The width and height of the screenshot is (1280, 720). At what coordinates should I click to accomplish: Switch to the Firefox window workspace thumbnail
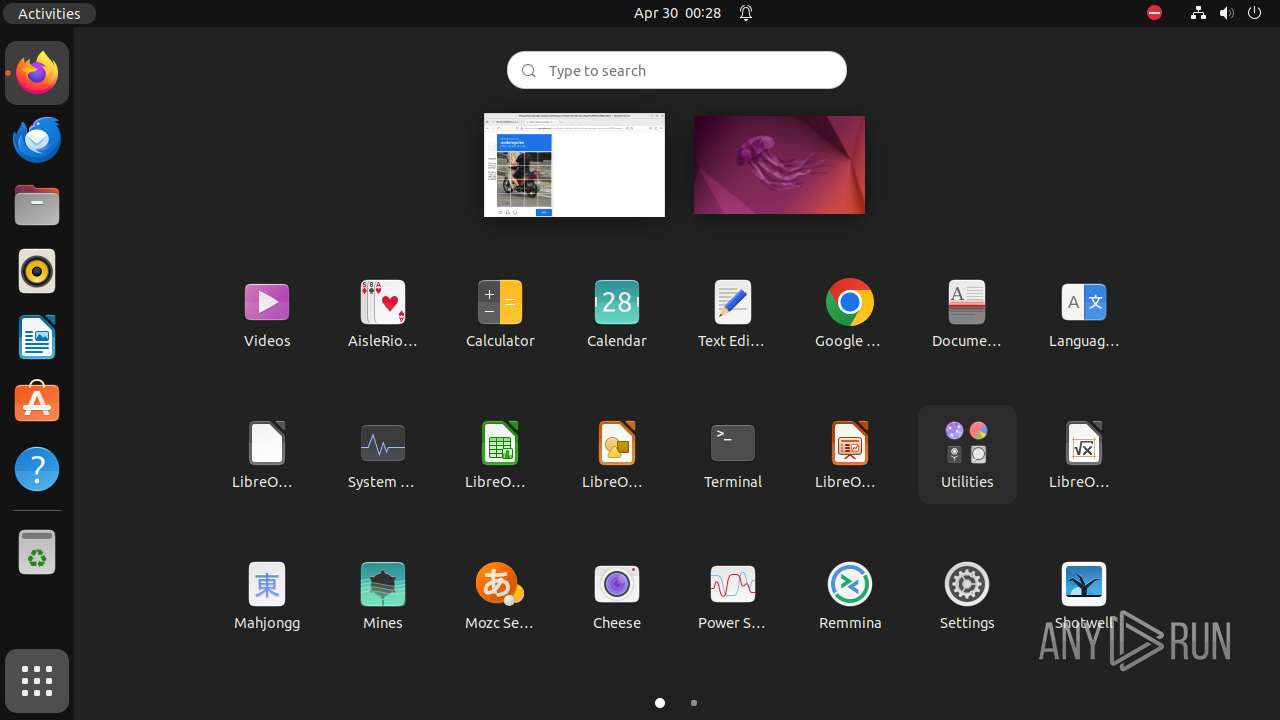pyautogui.click(x=574, y=165)
